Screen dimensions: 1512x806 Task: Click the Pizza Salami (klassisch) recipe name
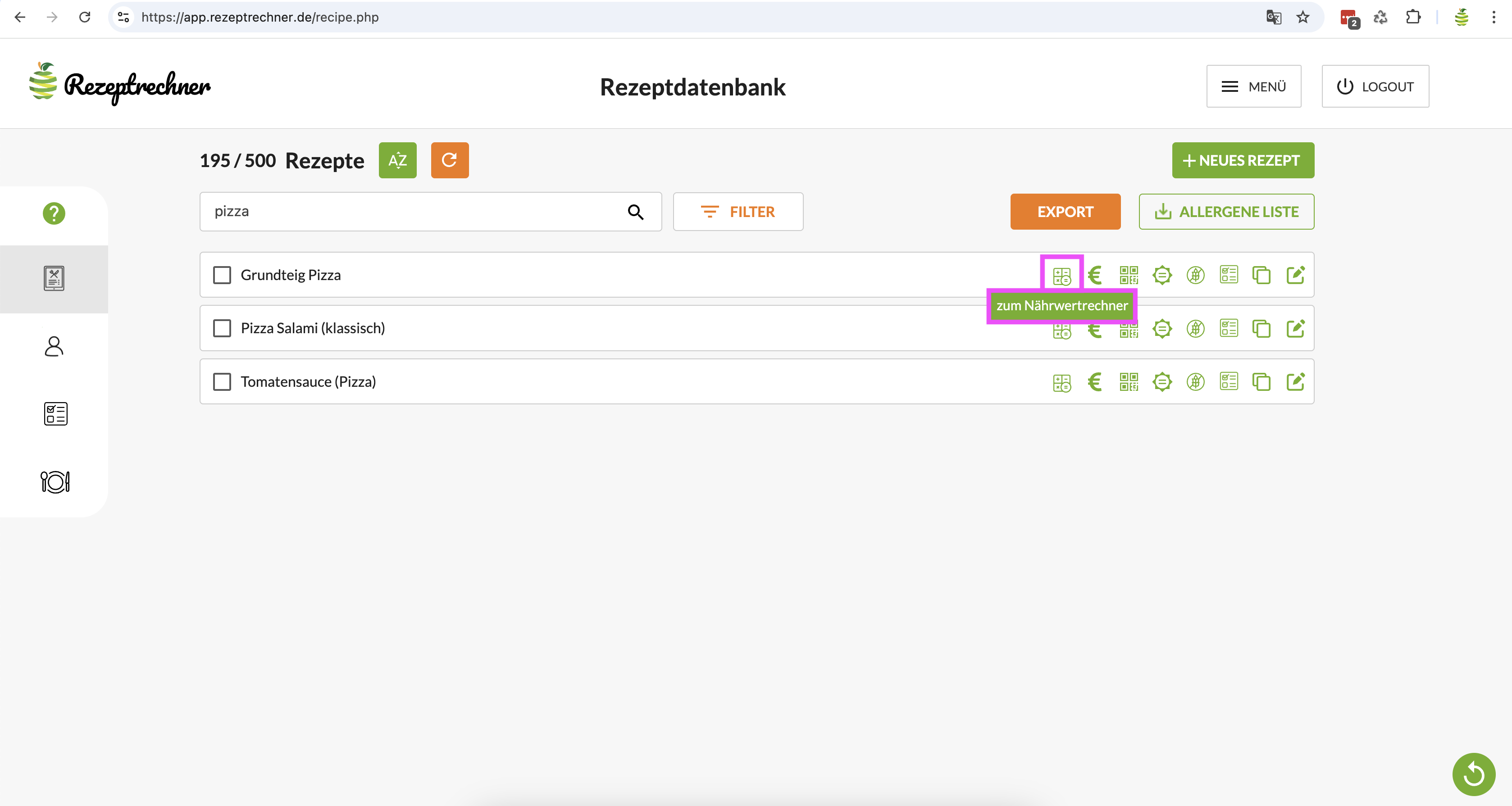(313, 329)
